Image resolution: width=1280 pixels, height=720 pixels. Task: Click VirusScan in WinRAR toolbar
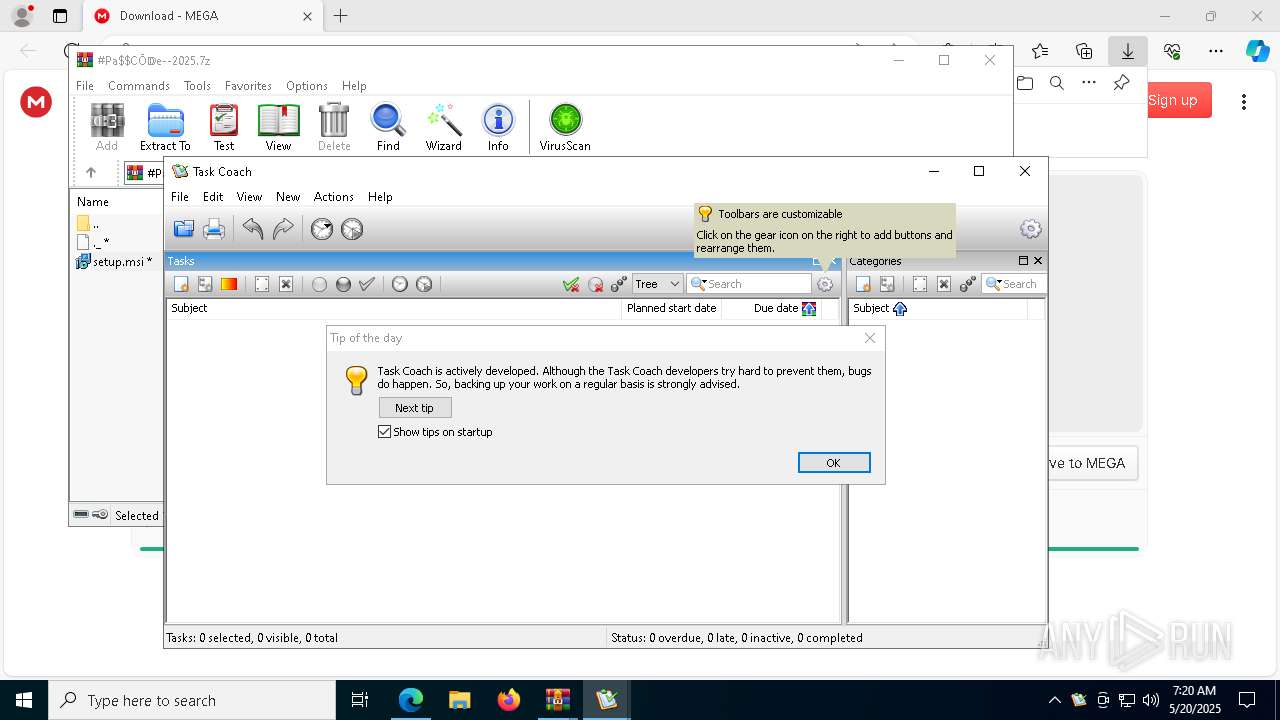[565, 127]
